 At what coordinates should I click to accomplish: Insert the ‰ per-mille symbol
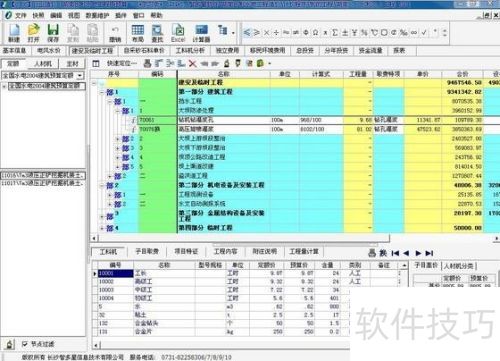click(x=404, y=33)
